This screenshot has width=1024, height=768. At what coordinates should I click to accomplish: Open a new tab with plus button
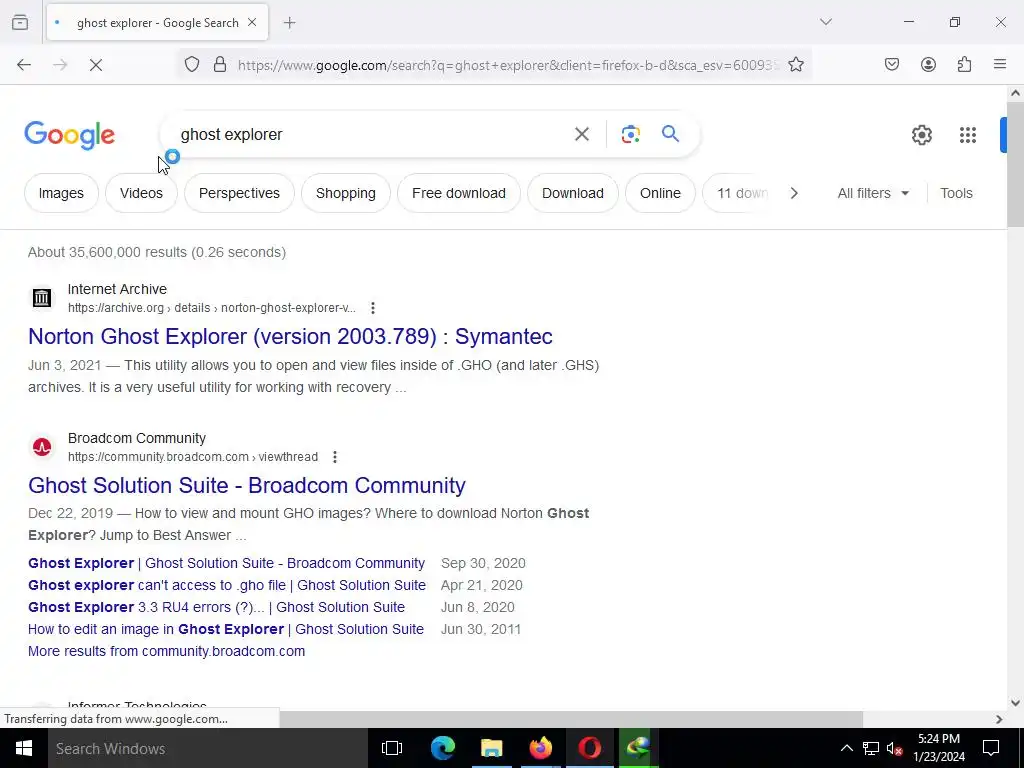coord(289,23)
